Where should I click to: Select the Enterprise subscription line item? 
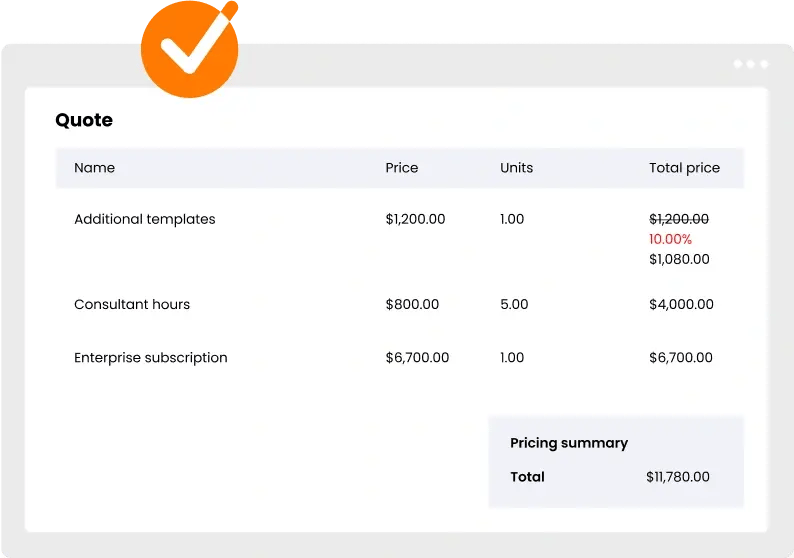tap(151, 357)
